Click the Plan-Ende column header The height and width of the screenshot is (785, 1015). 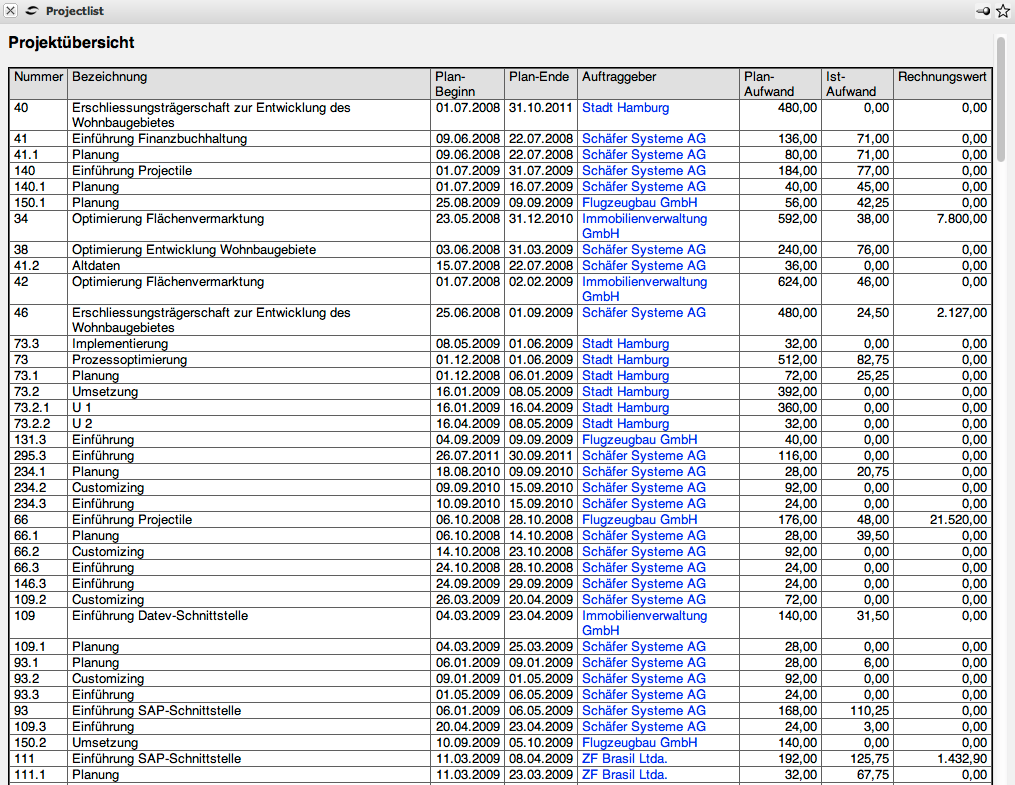(x=539, y=77)
